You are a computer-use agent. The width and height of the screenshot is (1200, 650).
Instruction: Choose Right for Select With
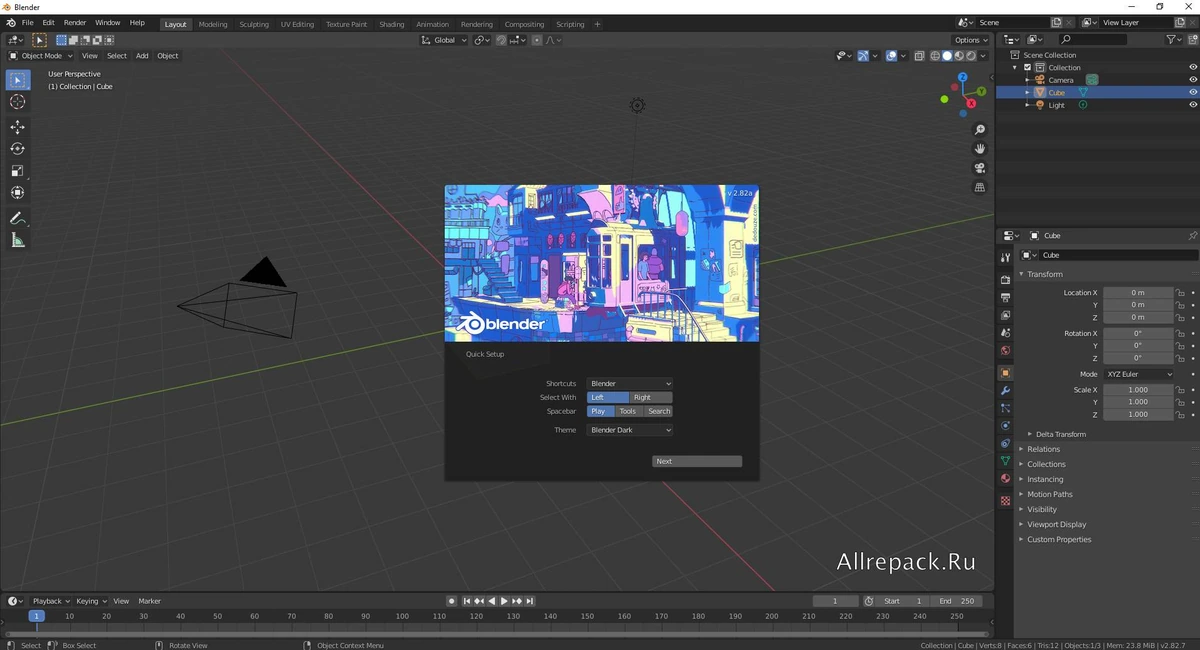[651, 397]
